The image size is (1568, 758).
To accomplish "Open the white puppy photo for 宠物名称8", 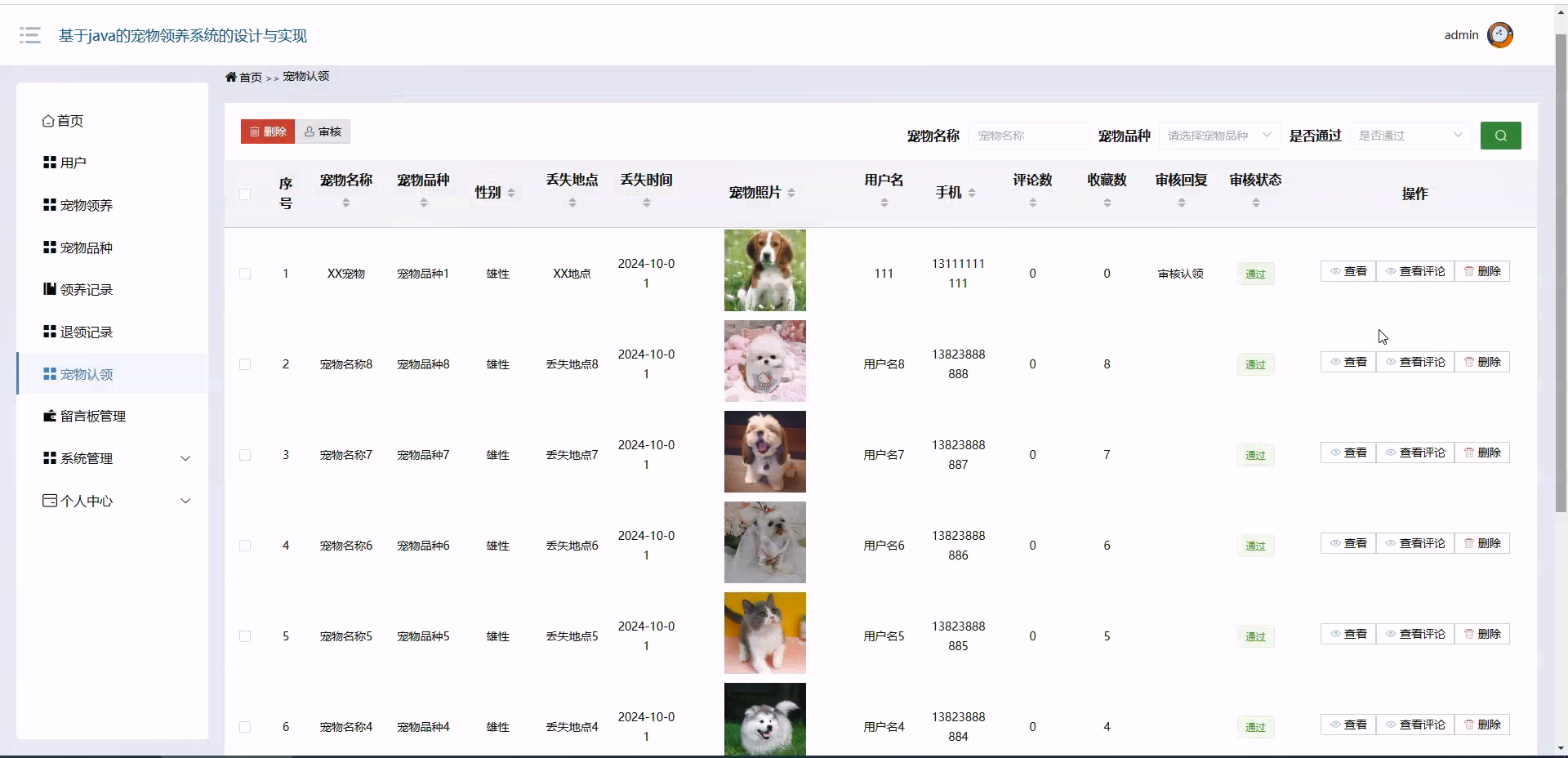I will click(x=765, y=361).
